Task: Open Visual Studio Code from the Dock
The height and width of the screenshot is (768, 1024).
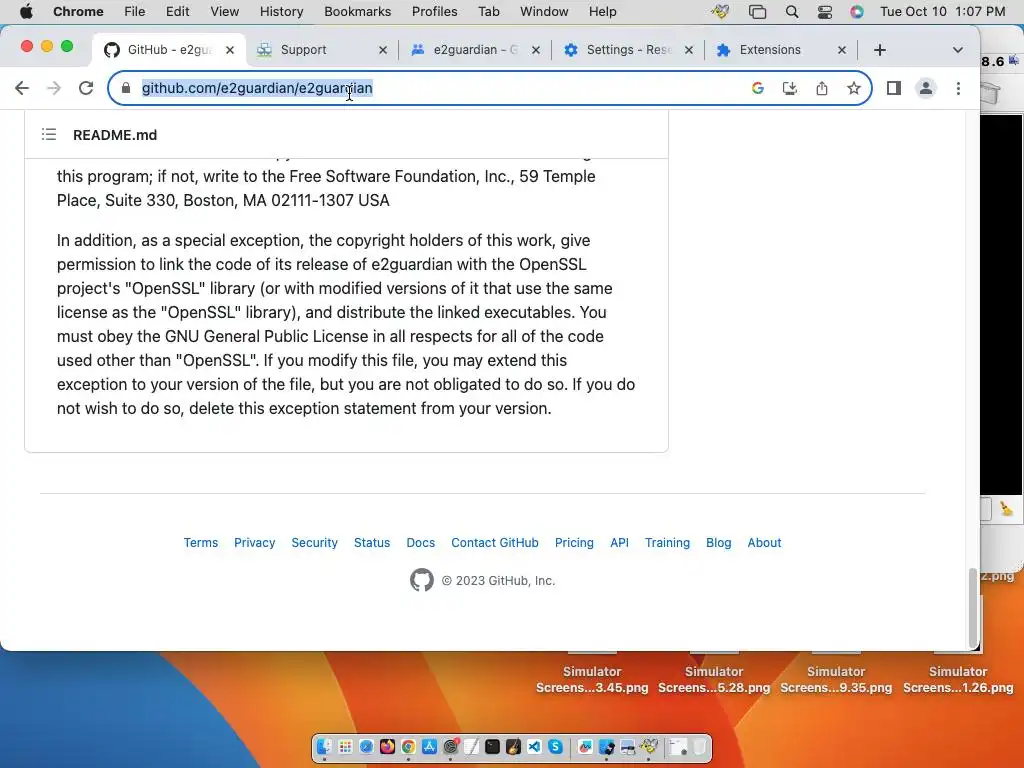Action: [x=534, y=746]
